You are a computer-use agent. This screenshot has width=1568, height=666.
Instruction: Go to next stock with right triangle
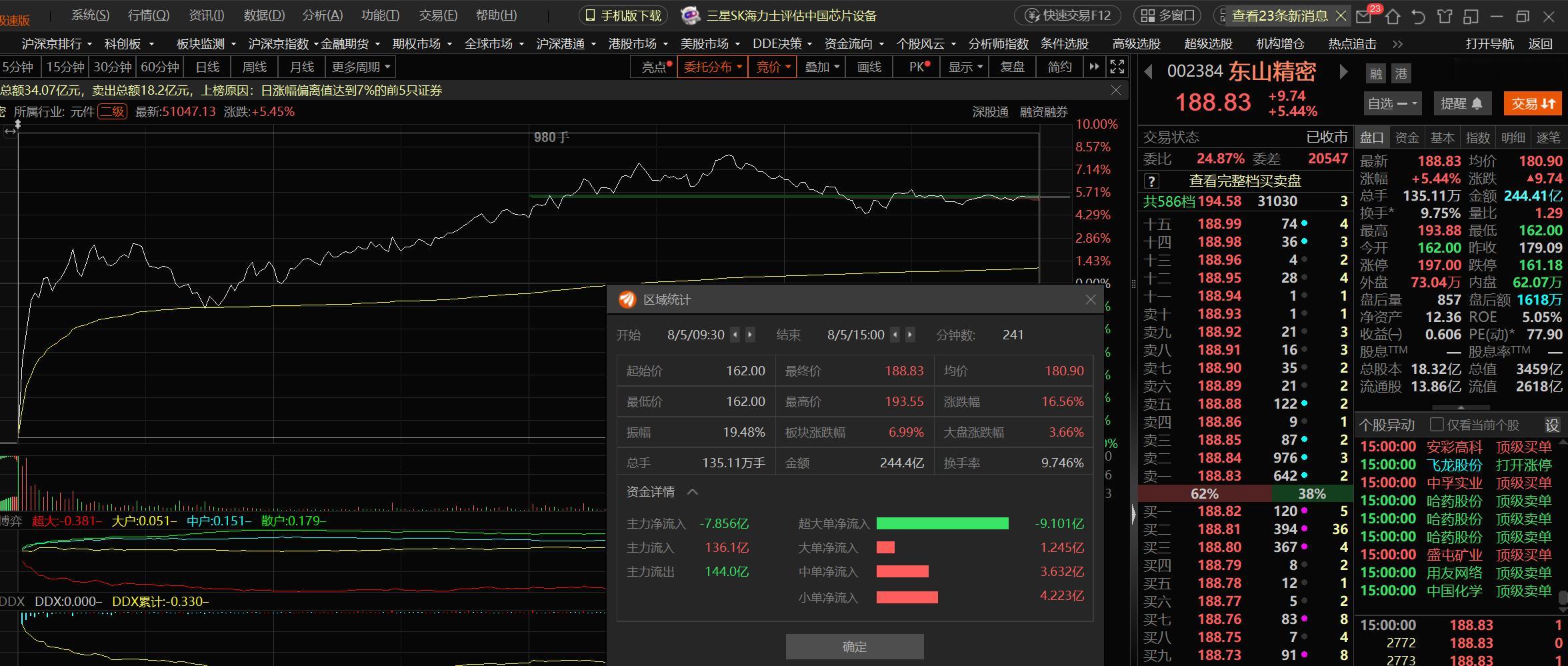click(1343, 72)
